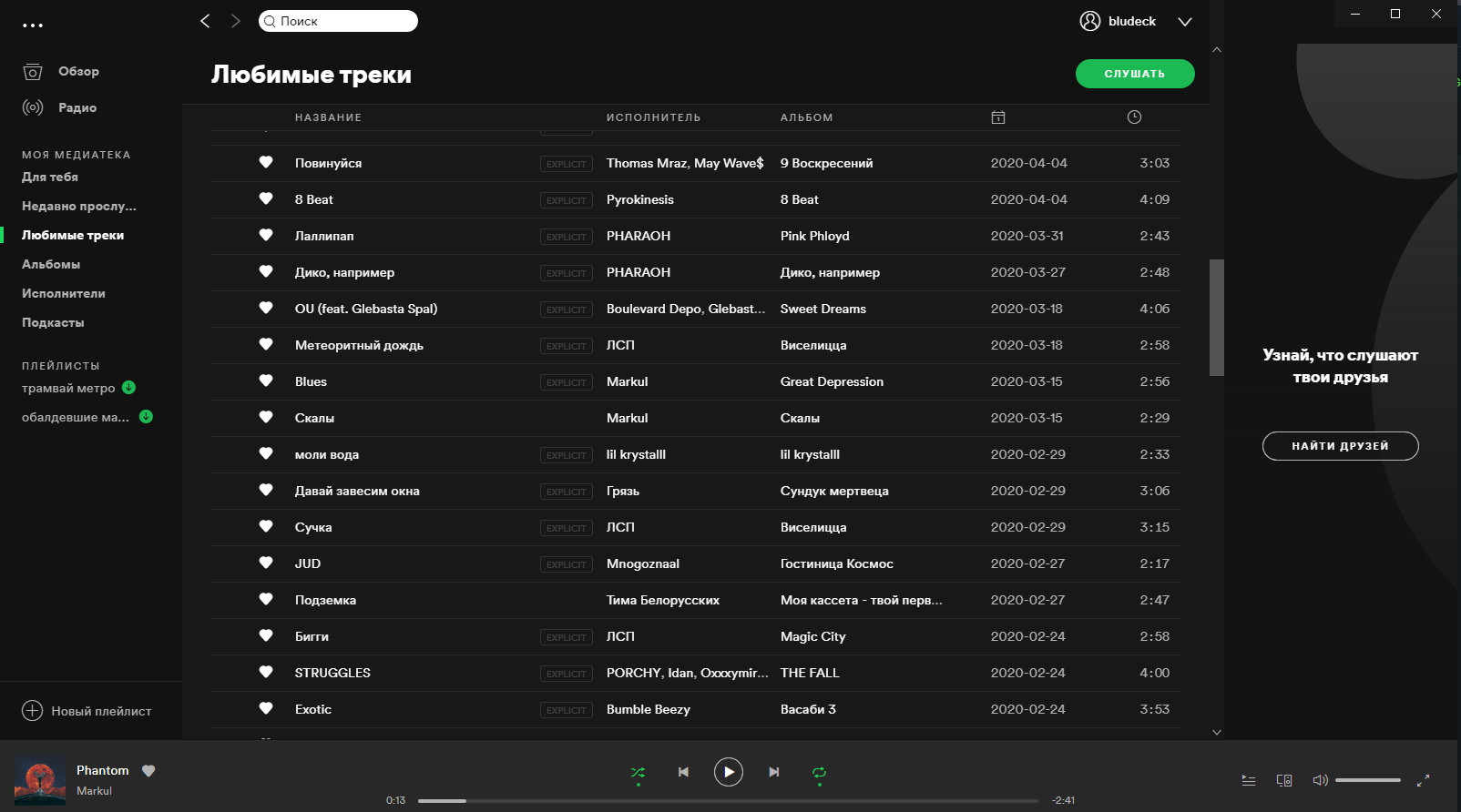
Task: Sort by duration clock icon
Action: pos(1134,117)
